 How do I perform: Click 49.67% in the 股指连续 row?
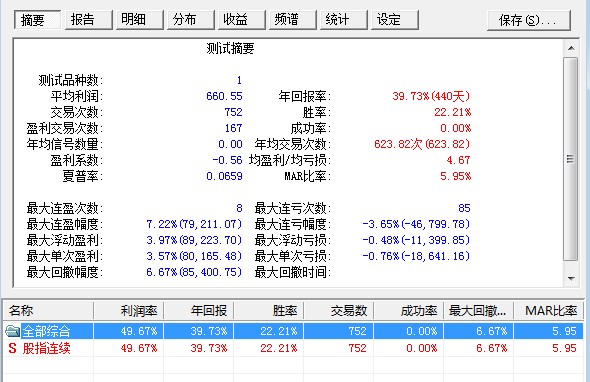coord(139,348)
